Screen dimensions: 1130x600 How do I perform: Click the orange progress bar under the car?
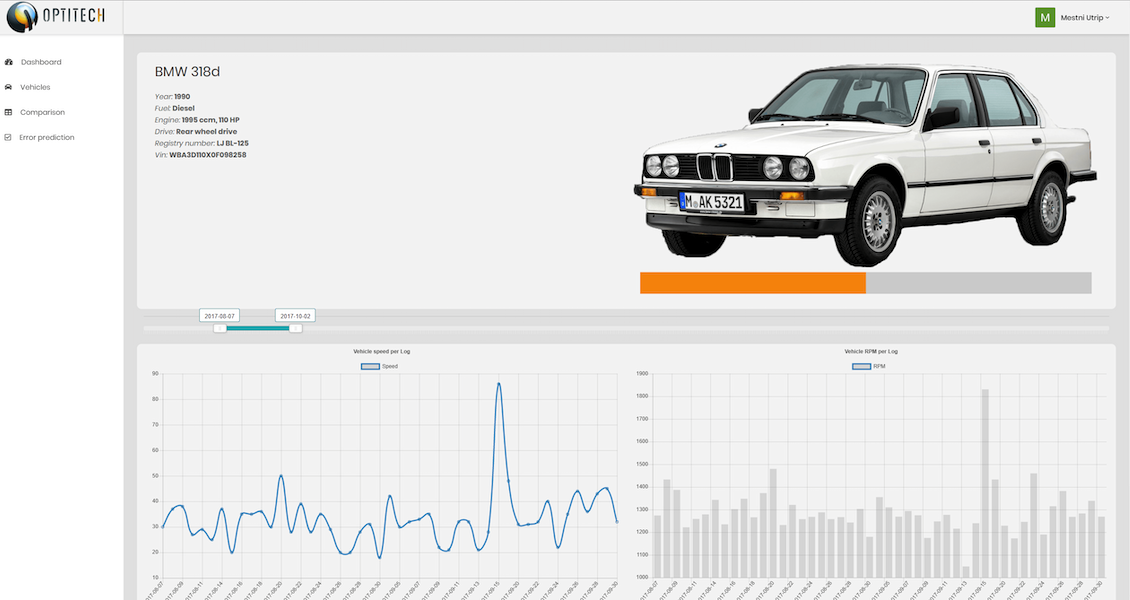[x=752, y=283]
